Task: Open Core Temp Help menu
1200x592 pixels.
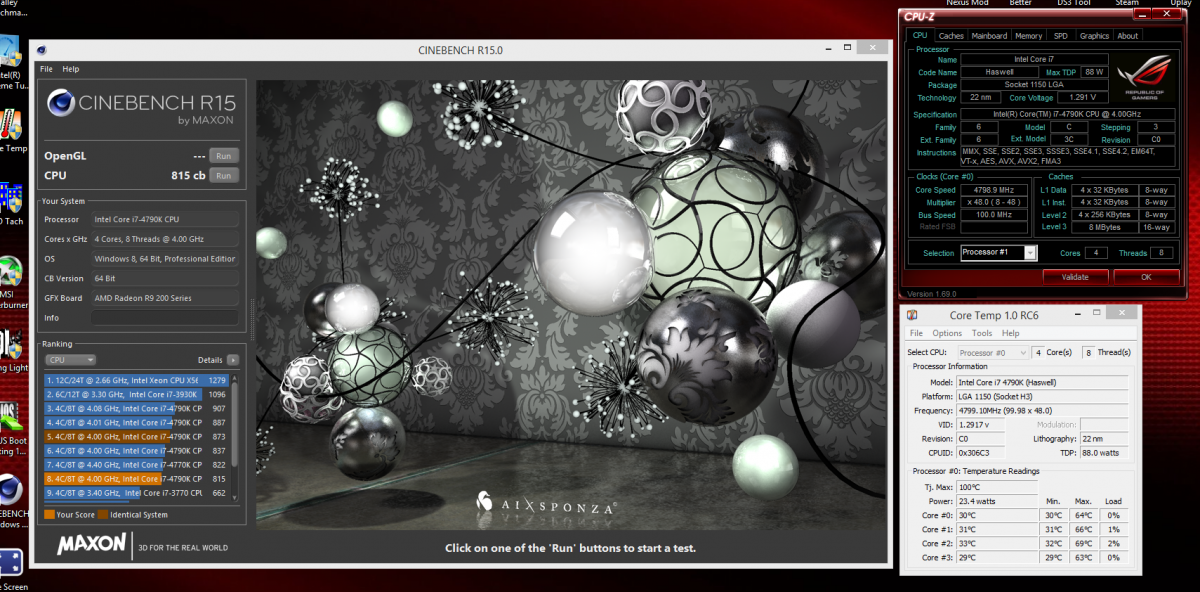Action: pos(1011,333)
